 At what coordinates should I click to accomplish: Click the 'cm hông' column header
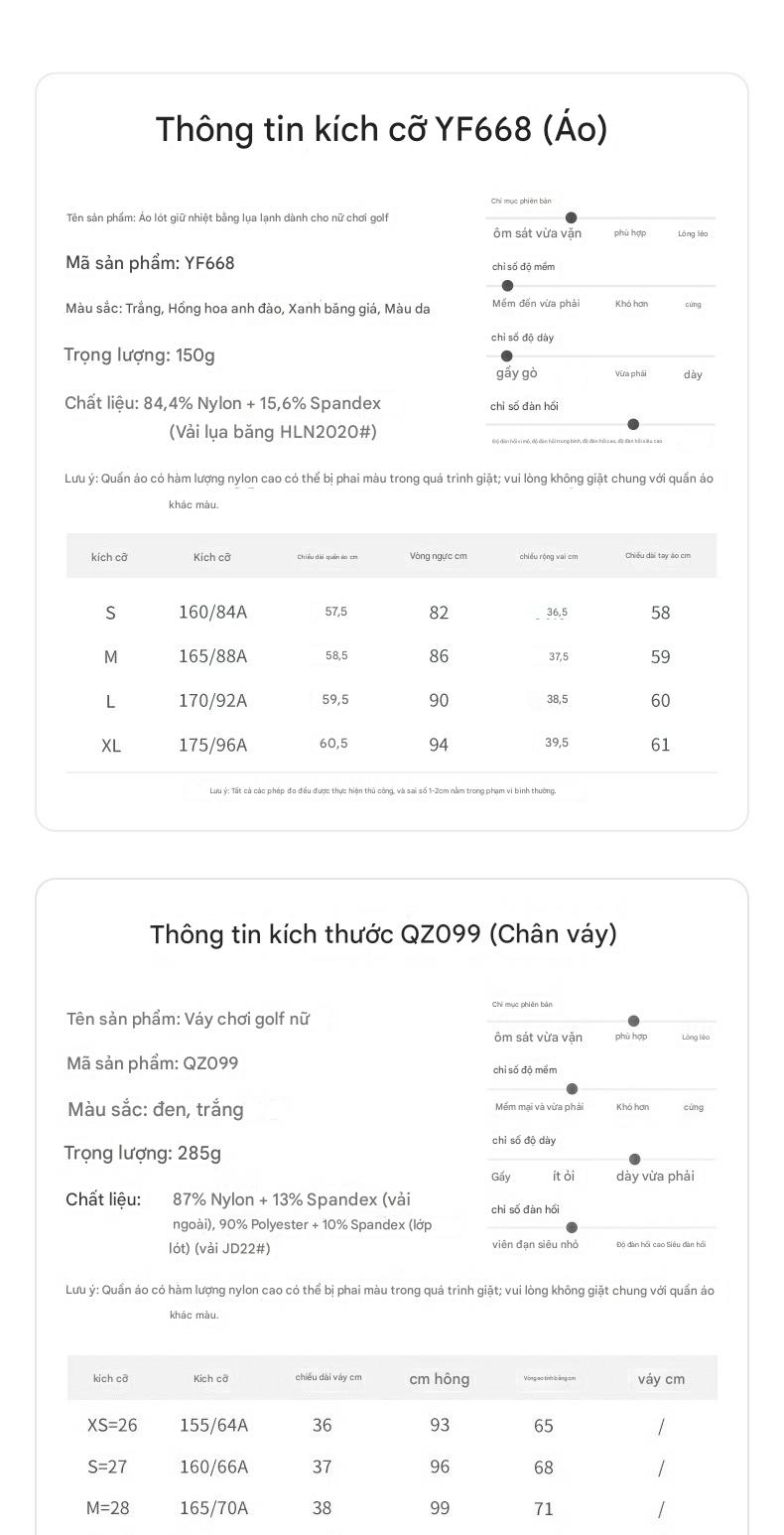[x=440, y=1378]
